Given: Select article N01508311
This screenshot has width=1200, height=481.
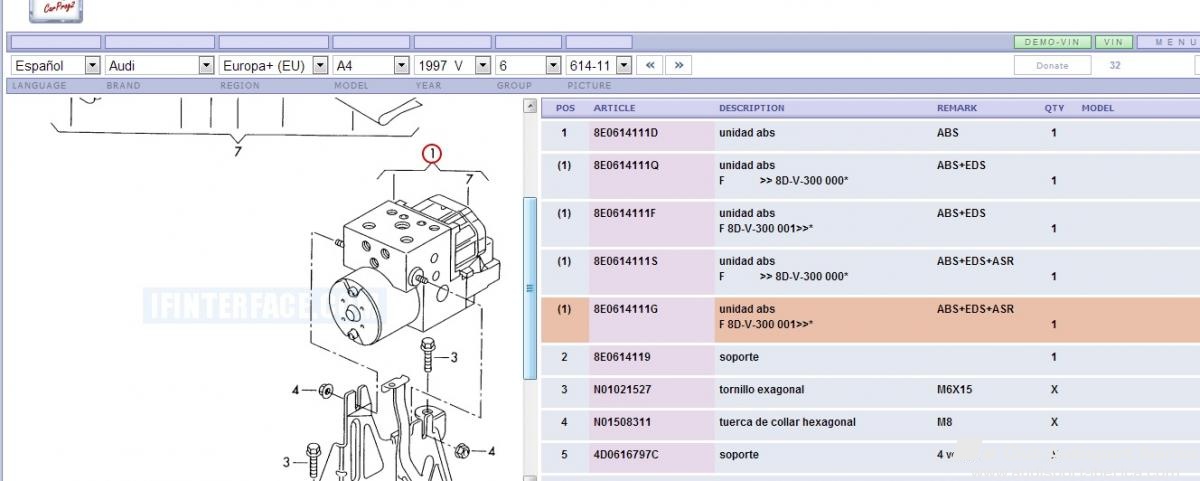Looking at the screenshot, I should pos(622,422).
